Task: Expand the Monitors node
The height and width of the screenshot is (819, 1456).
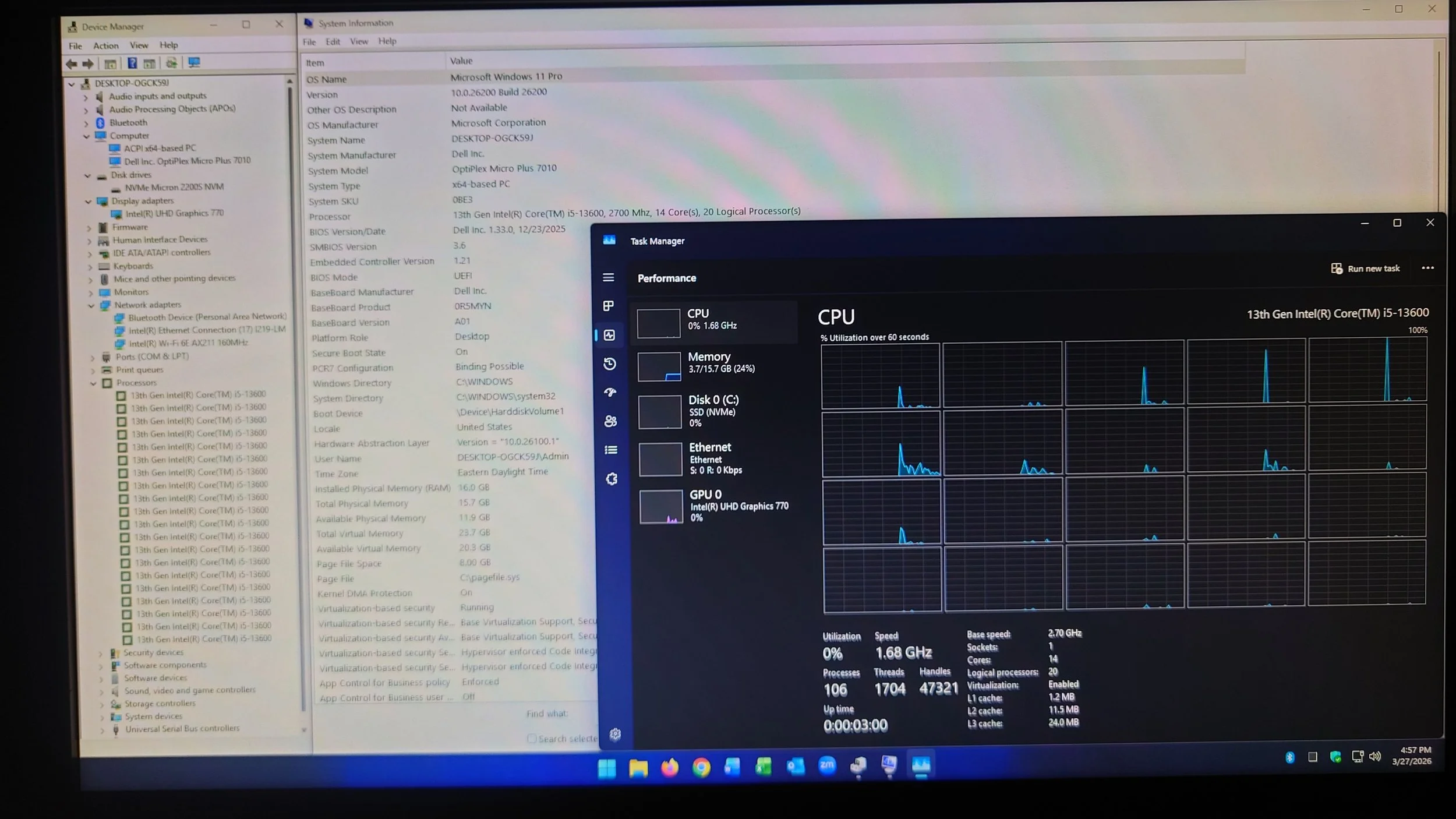Action: [x=91, y=292]
